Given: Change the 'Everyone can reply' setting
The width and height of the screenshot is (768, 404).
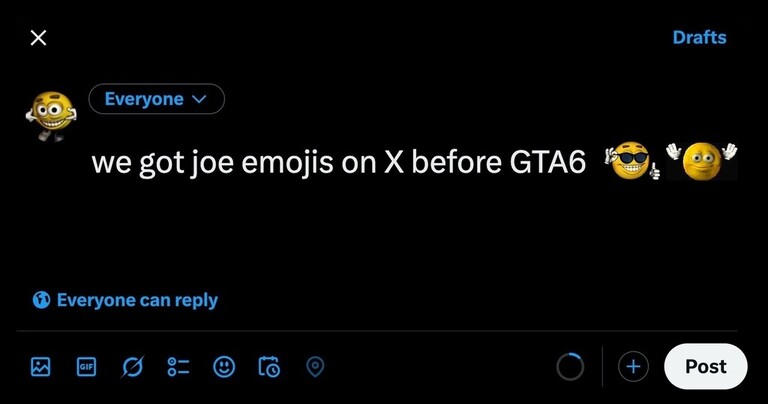Looking at the screenshot, I should click(137, 300).
